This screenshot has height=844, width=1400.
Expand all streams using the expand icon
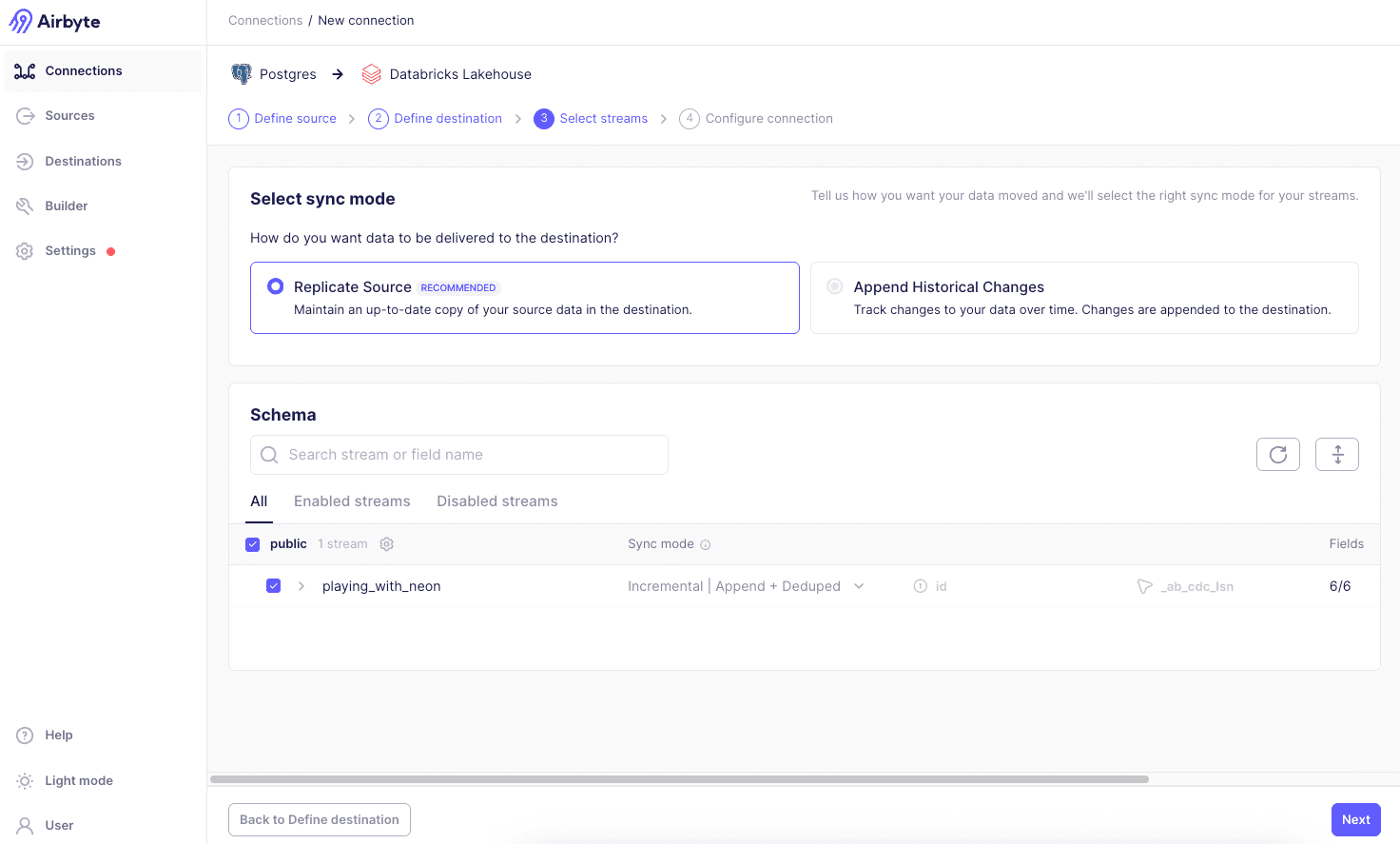pyautogui.click(x=1337, y=454)
